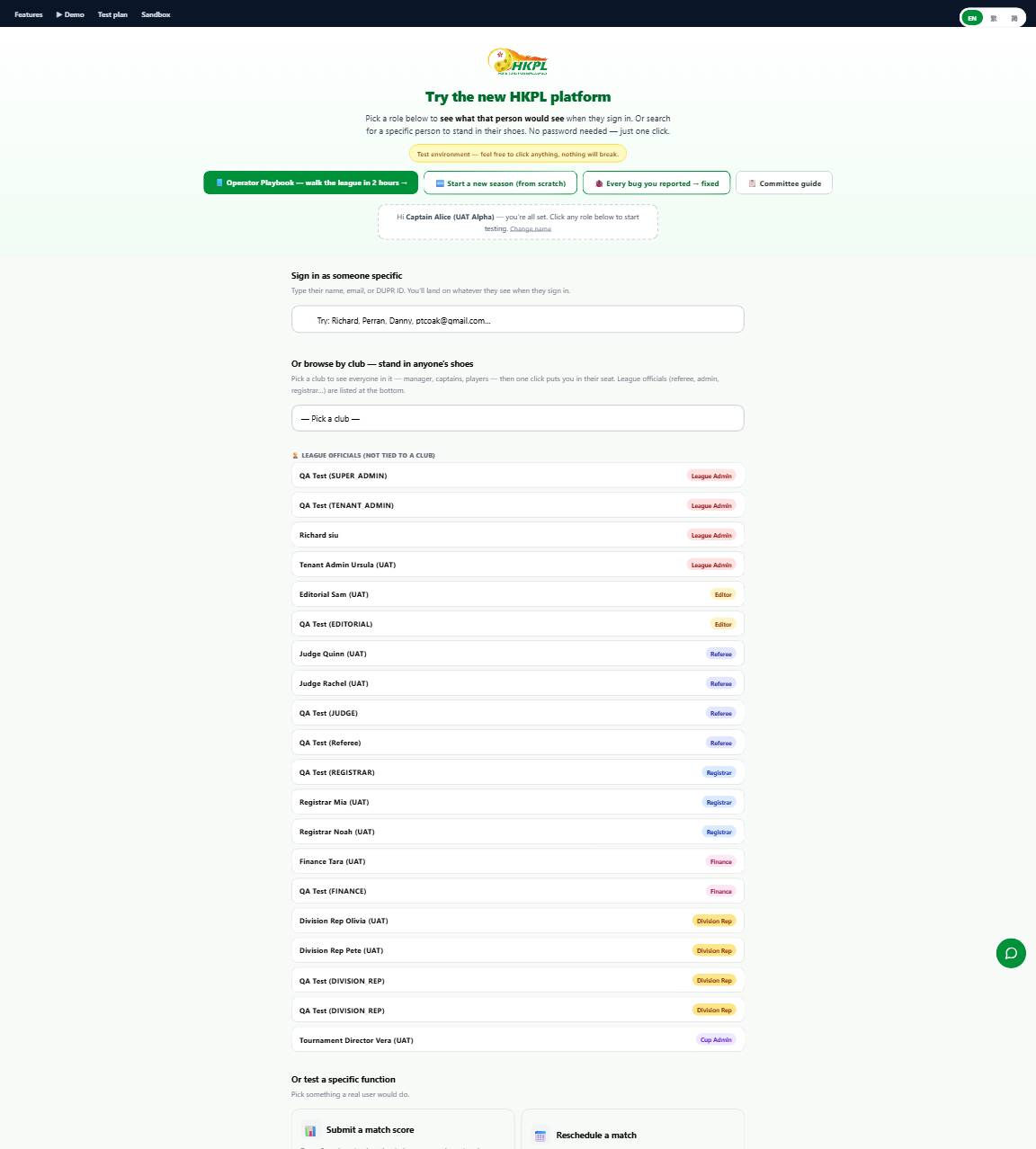Click the Test environment notice pill
The width and height of the screenshot is (1036, 1149).
(x=517, y=154)
